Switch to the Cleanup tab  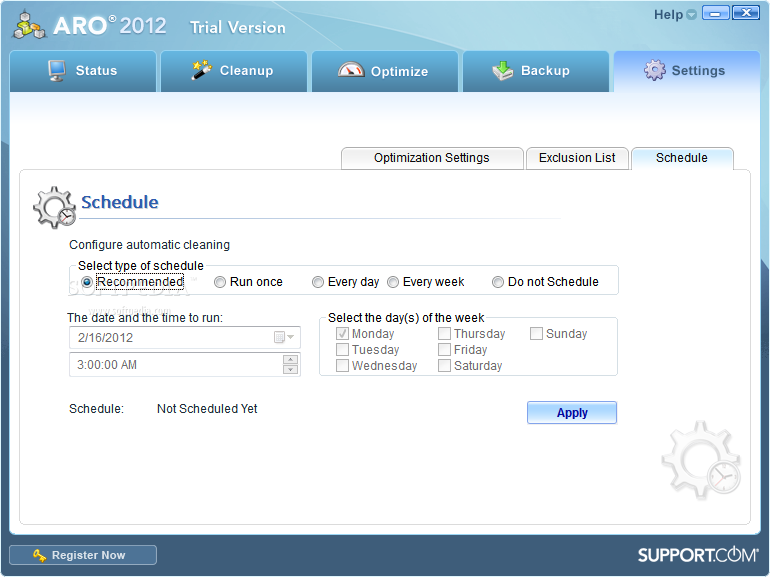tap(234, 71)
